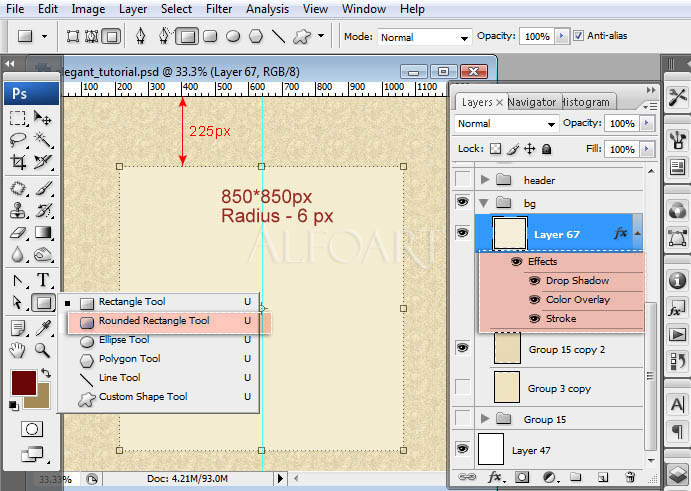Expand the Group 15 folder
Screen dimensions: 691x491
pos(486,419)
